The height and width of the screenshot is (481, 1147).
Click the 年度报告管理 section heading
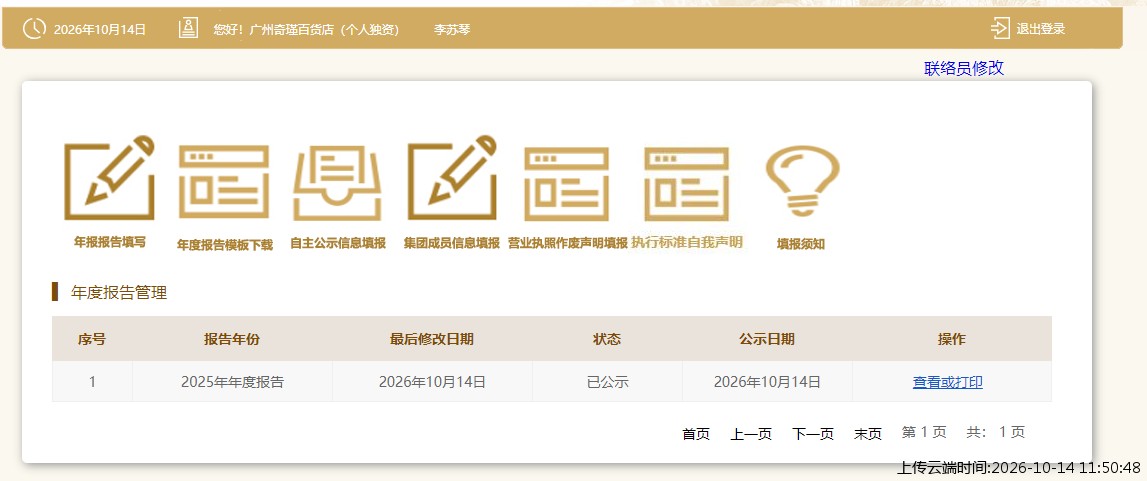point(119,293)
